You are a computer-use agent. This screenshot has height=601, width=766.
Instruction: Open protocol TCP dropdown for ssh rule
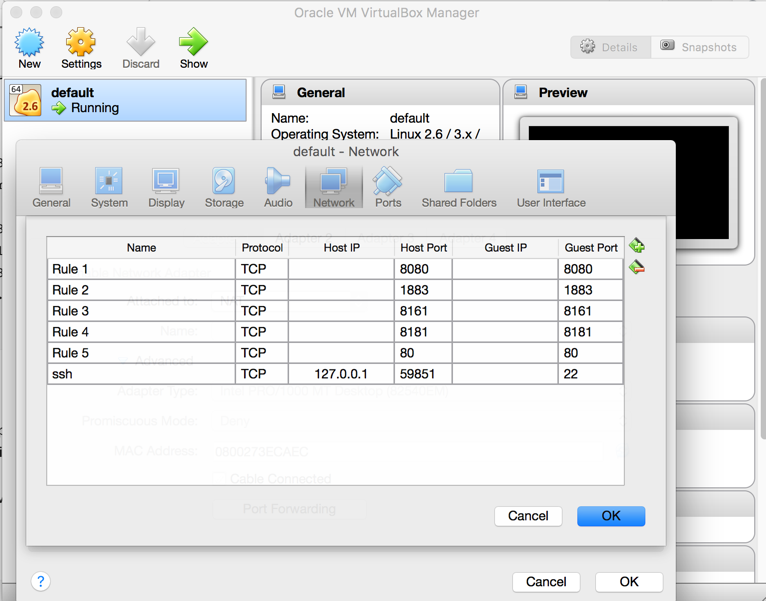point(262,374)
